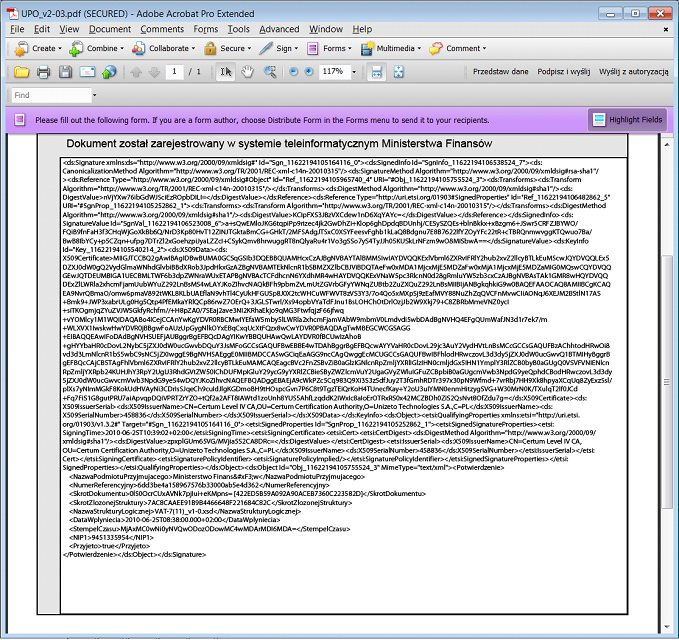
Task: Click the purple form icon in the message bar
Action: [x=20, y=120]
